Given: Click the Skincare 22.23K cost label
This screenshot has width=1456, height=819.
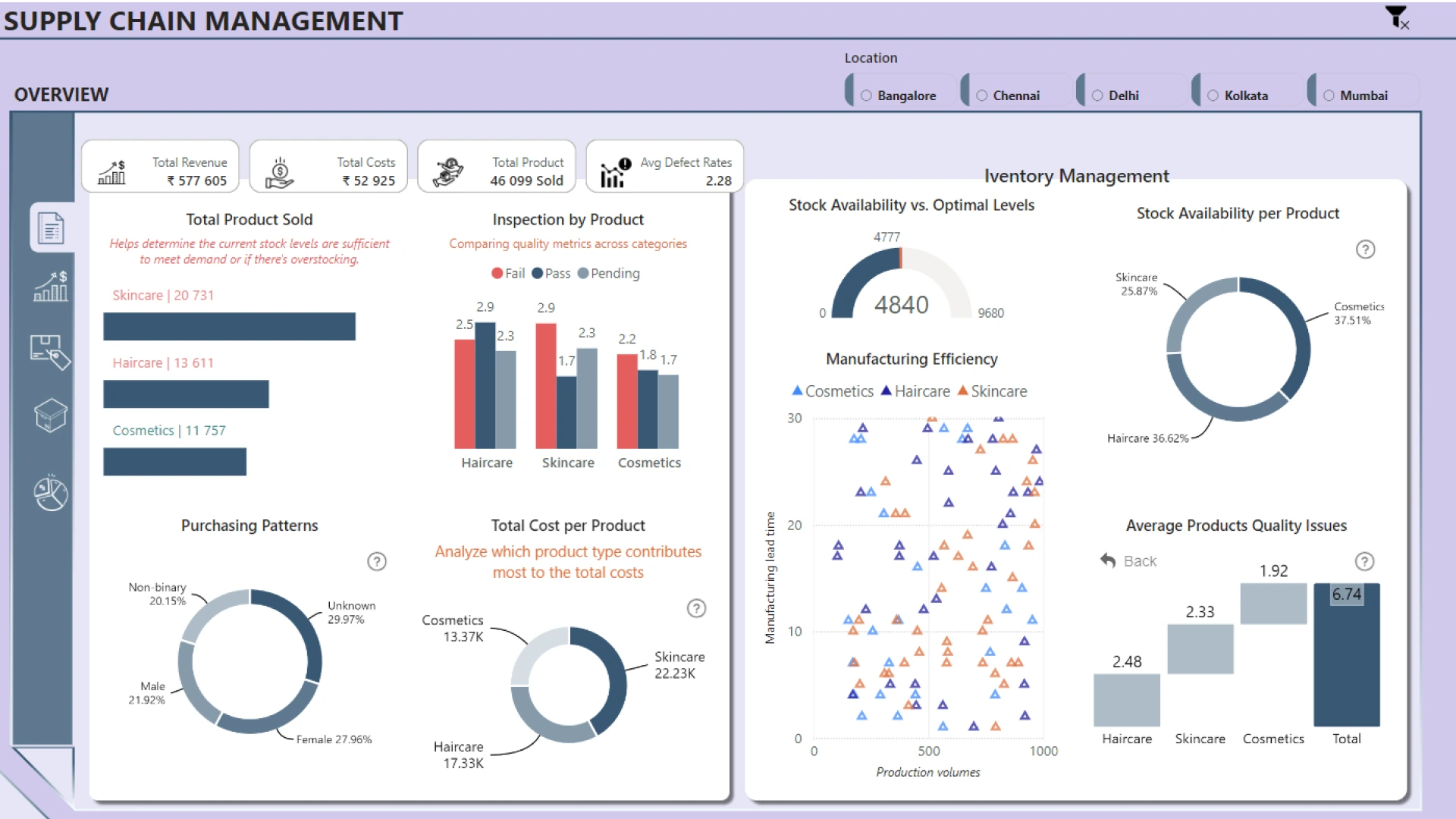Looking at the screenshot, I should 679,665.
